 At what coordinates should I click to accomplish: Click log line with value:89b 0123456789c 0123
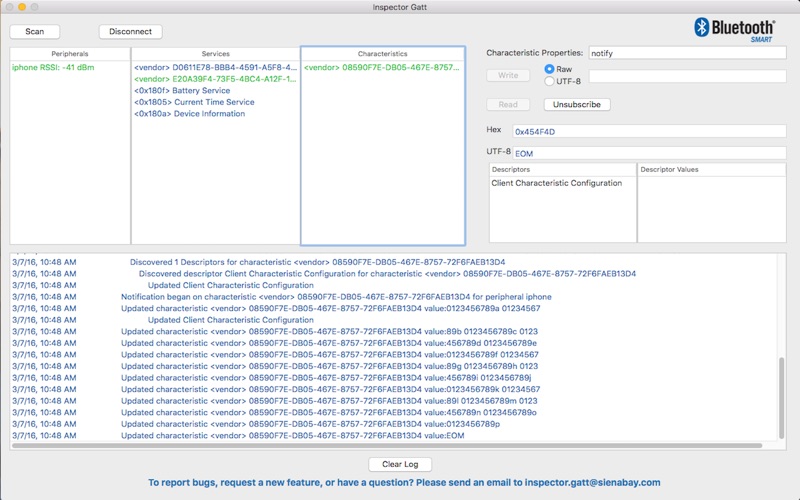[329, 332]
